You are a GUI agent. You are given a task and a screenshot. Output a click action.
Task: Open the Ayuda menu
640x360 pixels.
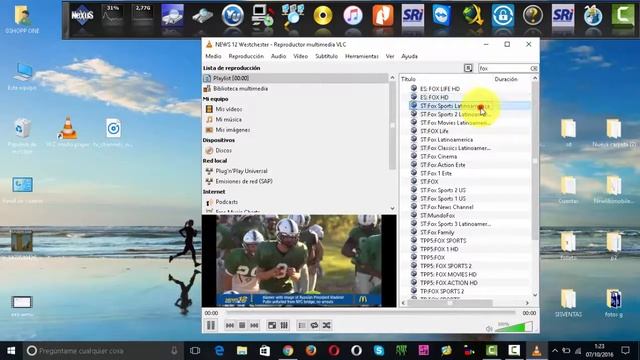[409, 56]
